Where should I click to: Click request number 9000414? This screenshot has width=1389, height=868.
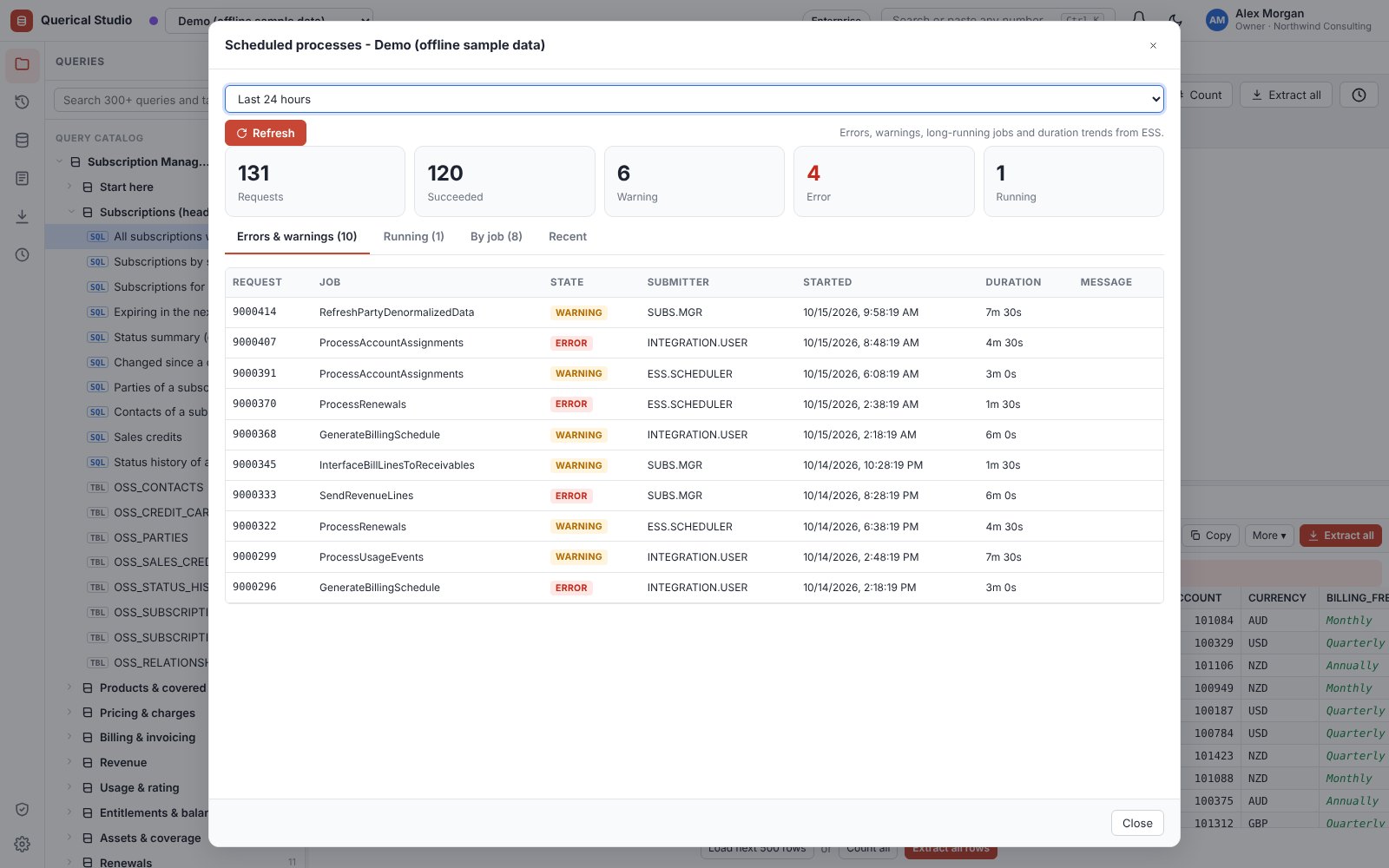point(254,312)
